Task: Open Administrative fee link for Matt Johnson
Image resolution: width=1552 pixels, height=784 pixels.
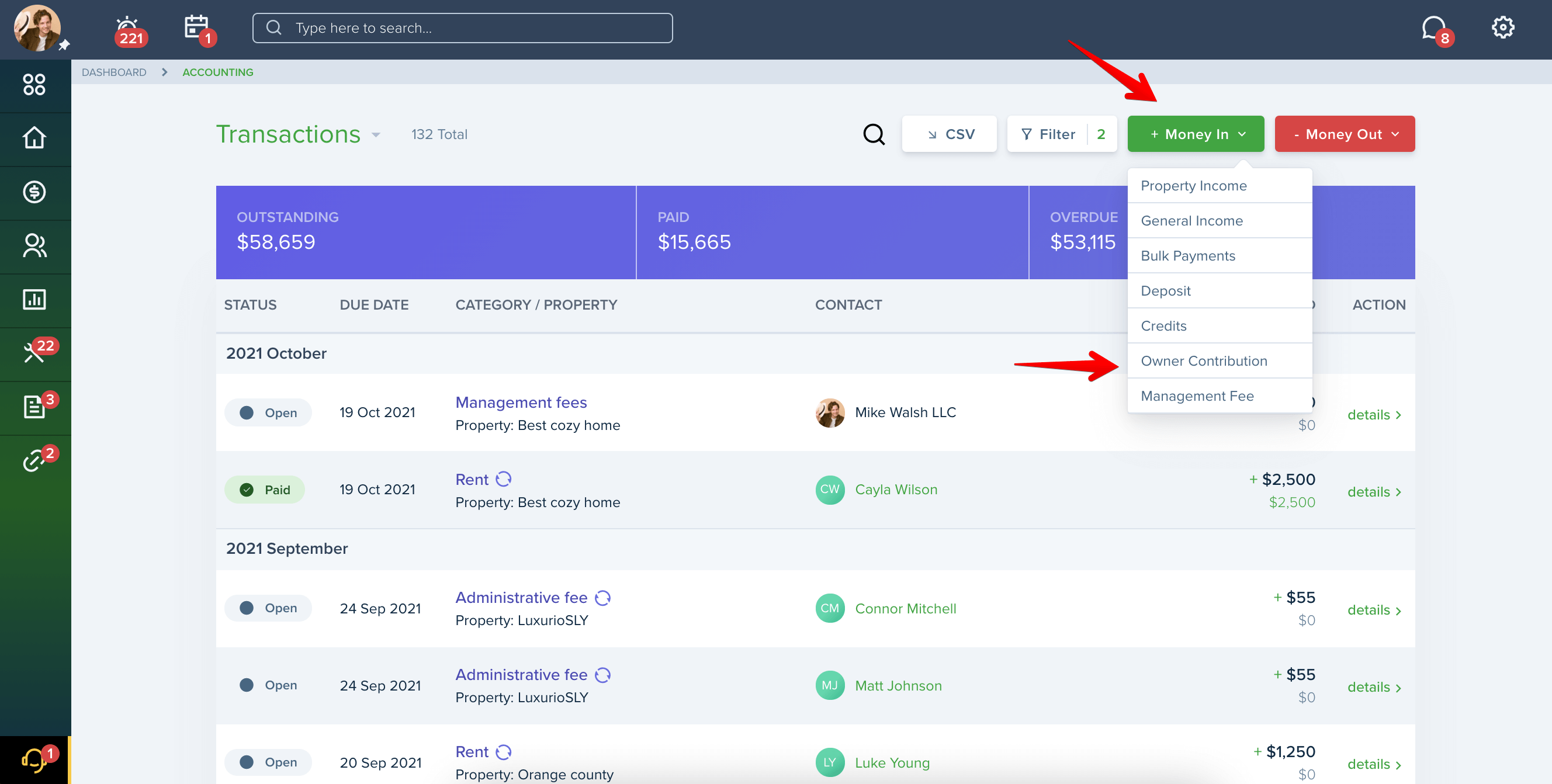Action: (x=521, y=674)
